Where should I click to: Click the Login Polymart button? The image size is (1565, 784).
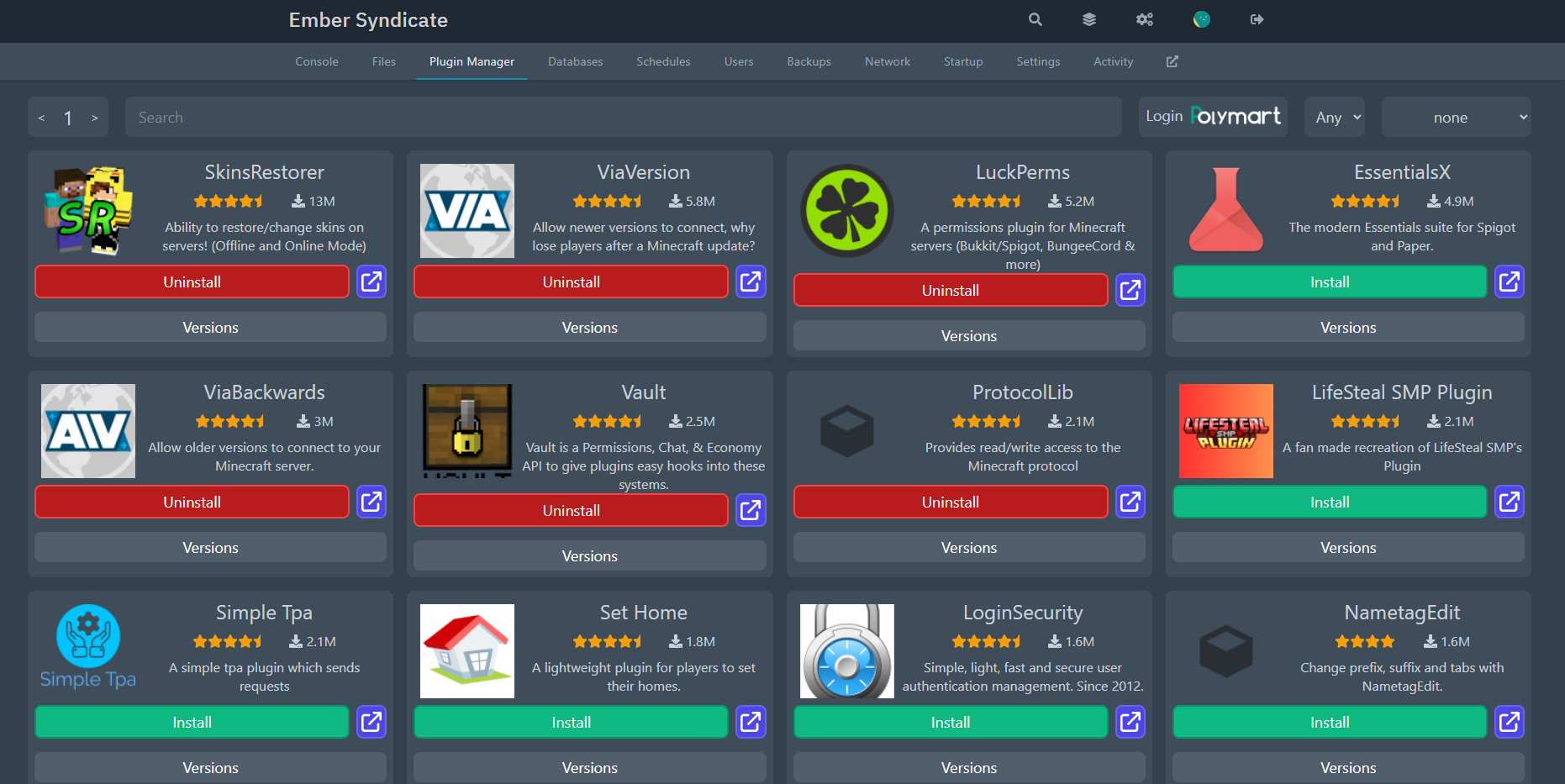pyautogui.click(x=1213, y=117)
